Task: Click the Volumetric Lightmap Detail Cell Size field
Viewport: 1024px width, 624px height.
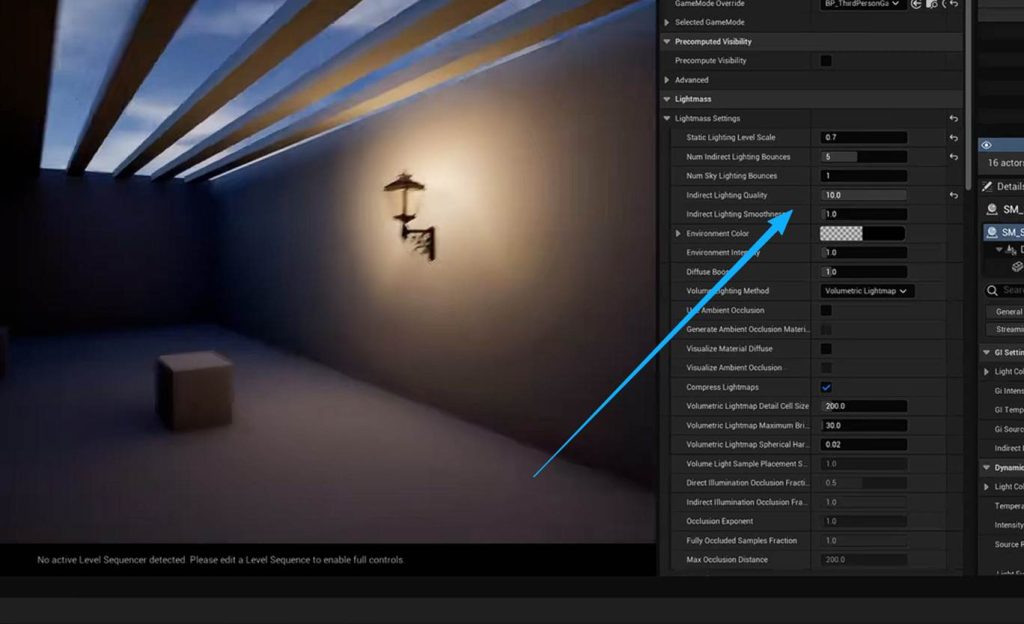Action: click(x=863, y=406)
